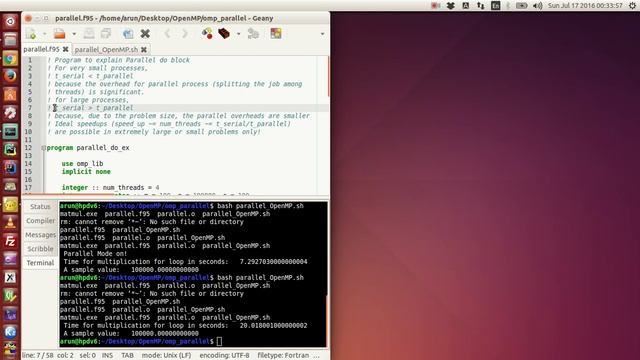This screenshot has width=640, height=360.
Task: Open Files manager in launcher
Action: pos(10,40)
